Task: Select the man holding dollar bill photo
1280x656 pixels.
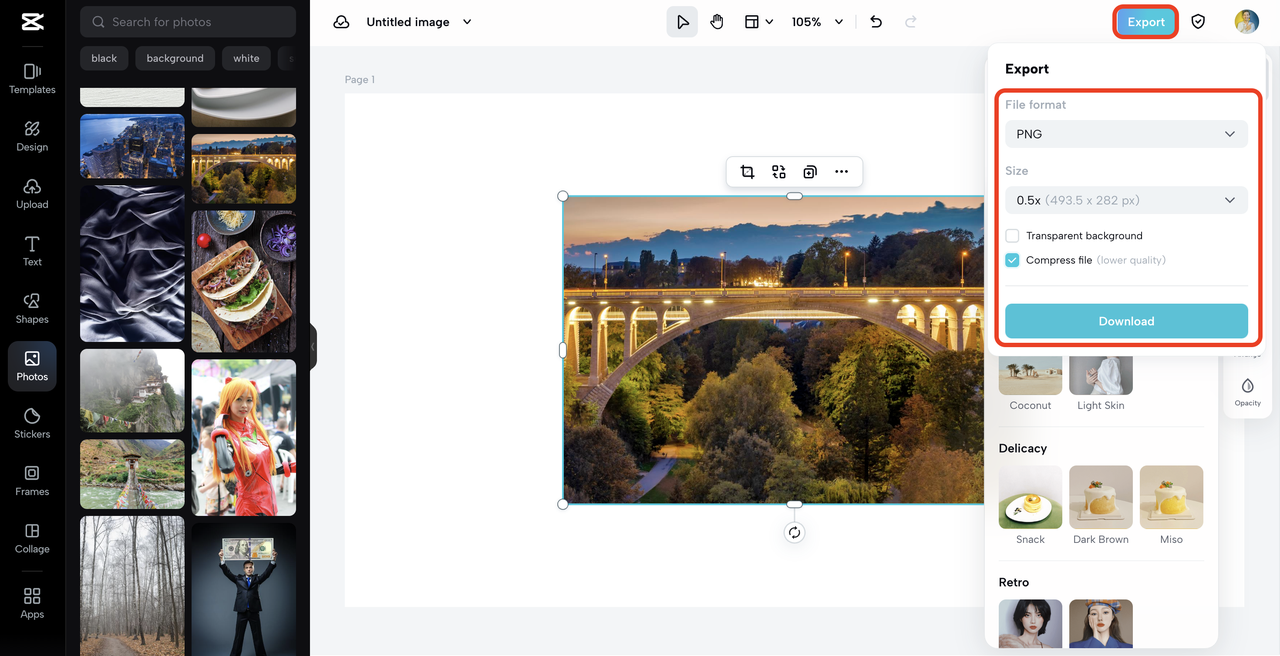Action: [x=244, y=589]
